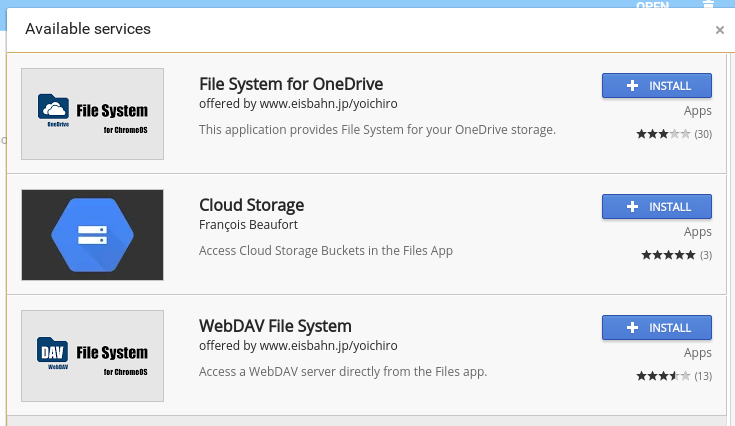This screenshot has height=426, width=735.
Task: Click the Cloud Storage five-star rating
Action: 668,255
